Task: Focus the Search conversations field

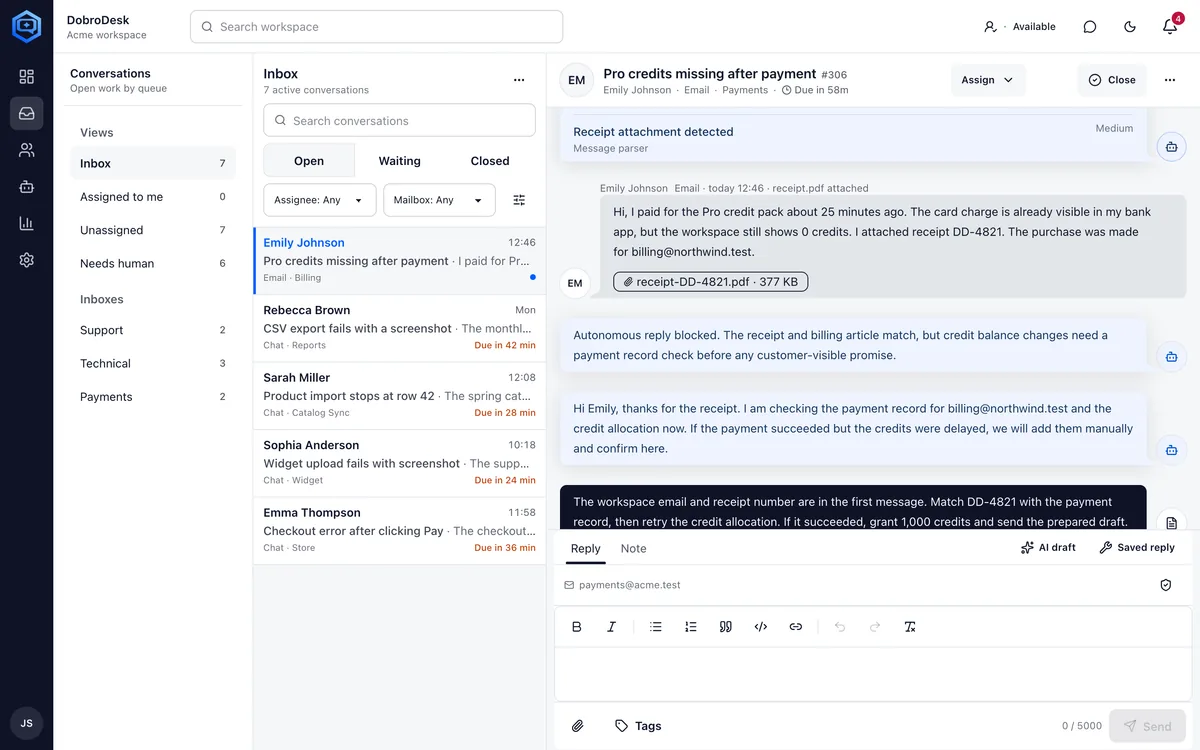Action: [400, 121]
